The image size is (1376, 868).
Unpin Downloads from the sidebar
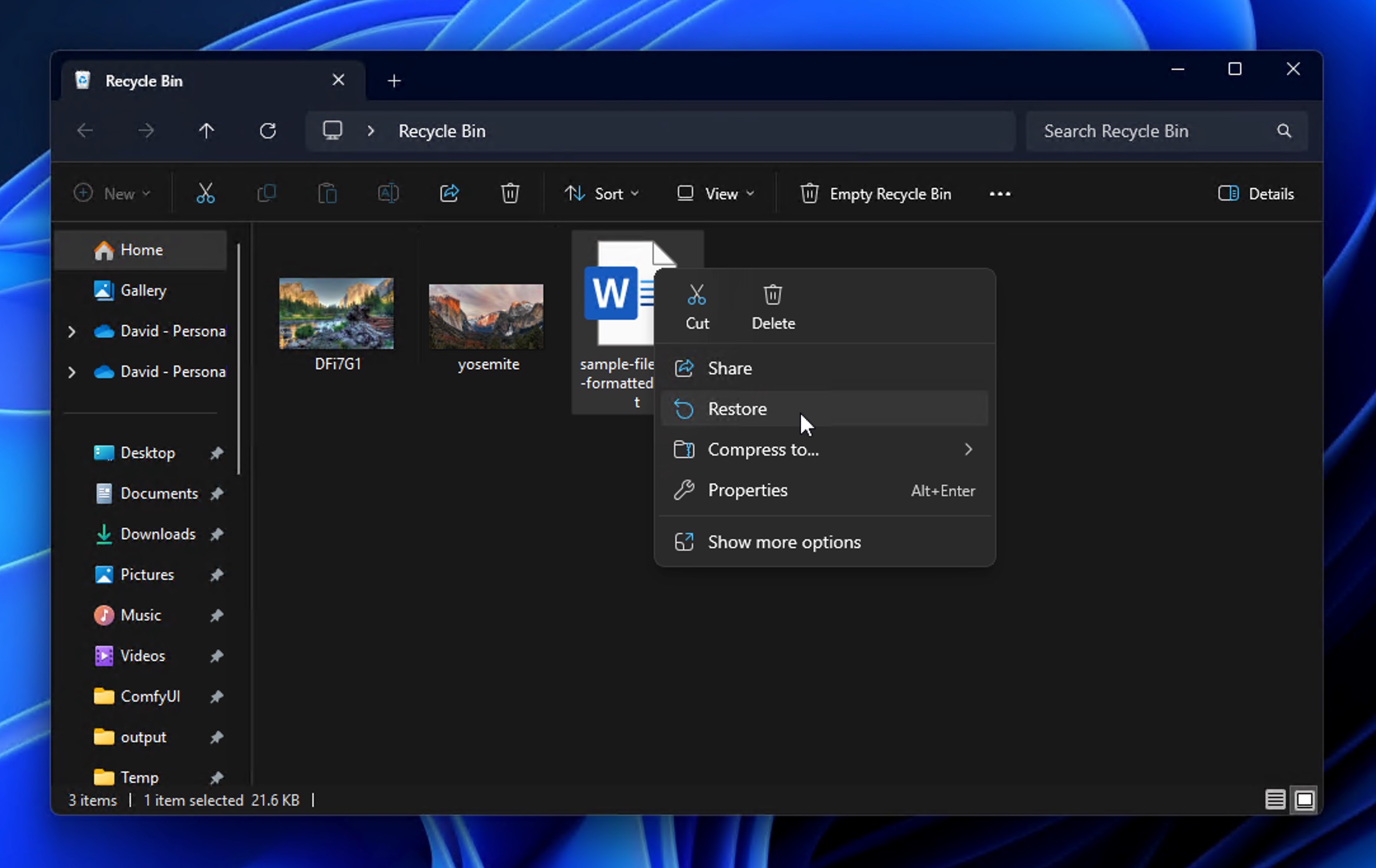(216, 534)
